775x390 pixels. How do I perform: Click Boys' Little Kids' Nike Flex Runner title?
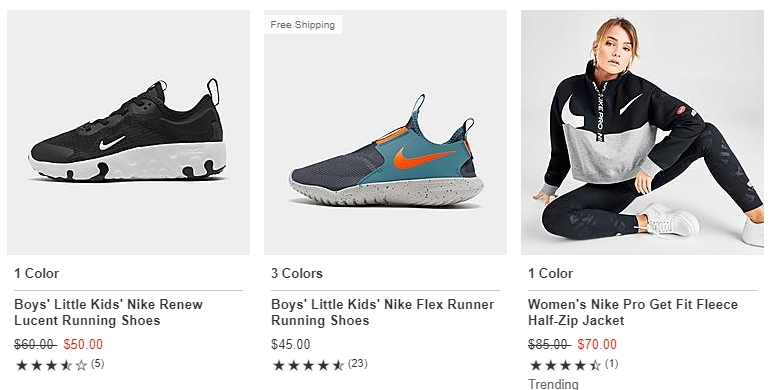click(383, 312)
